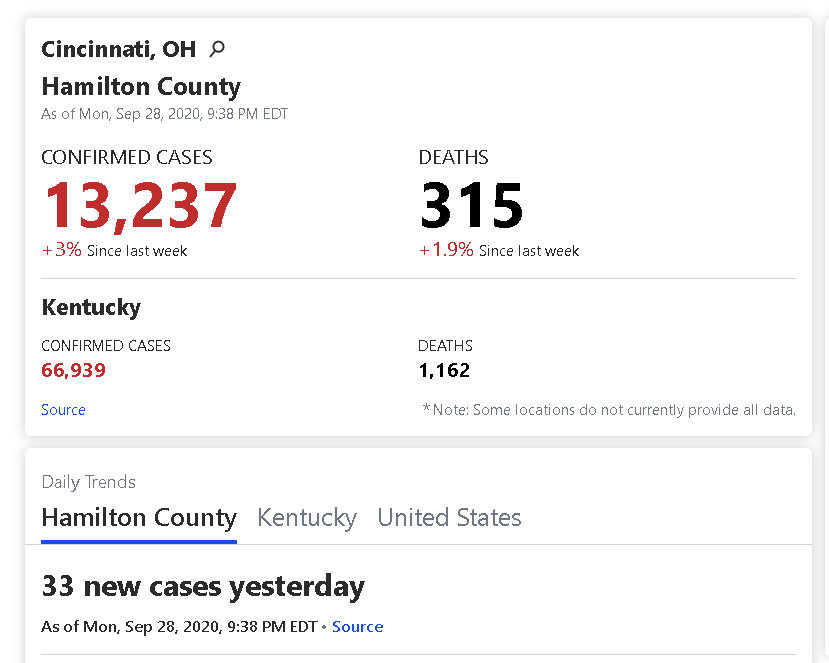The width and height of the screenshot is (829, 663).
Task: Click the Daily Trends section label
Action: (89, 482)
